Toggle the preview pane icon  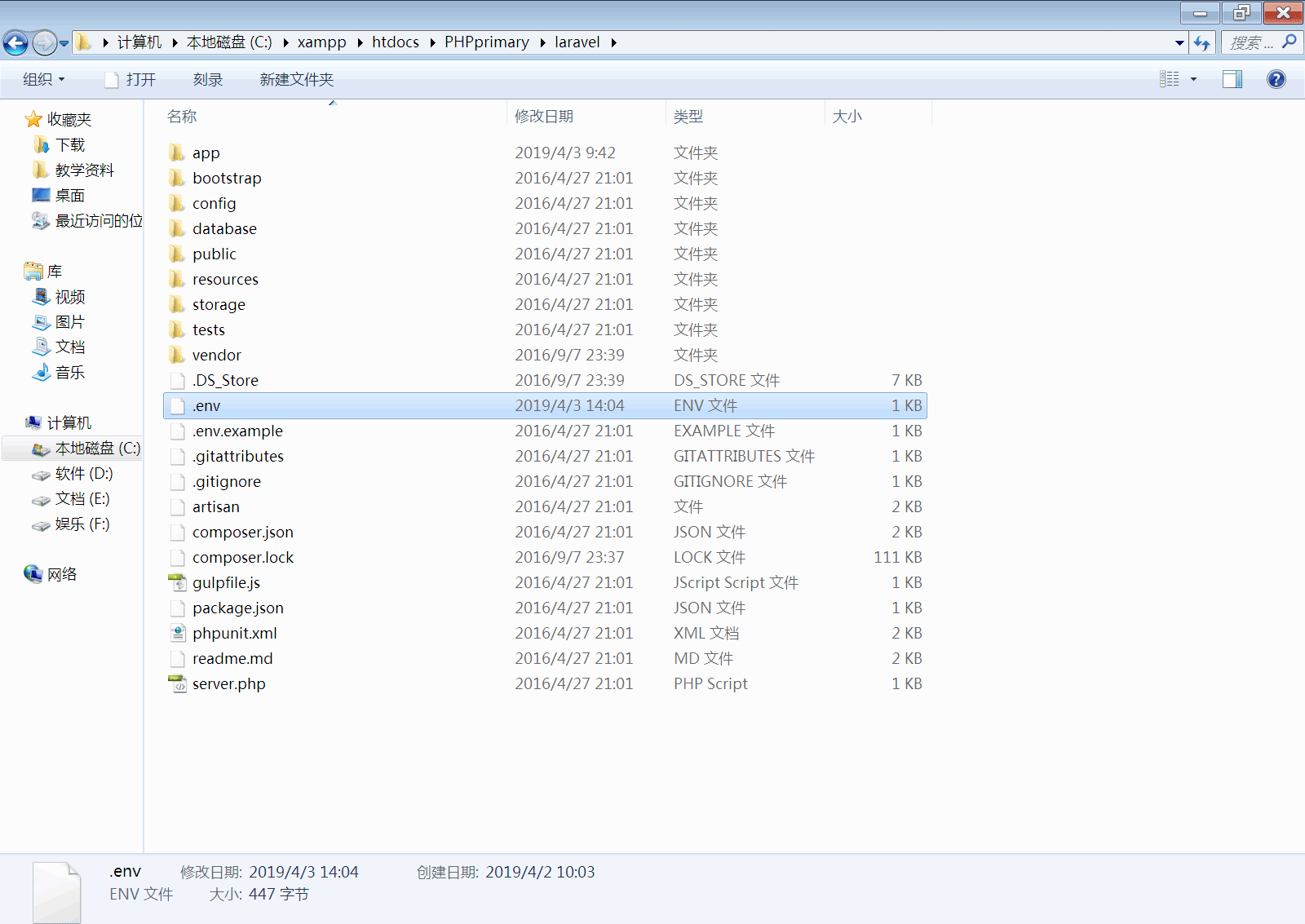(1232, 79)
